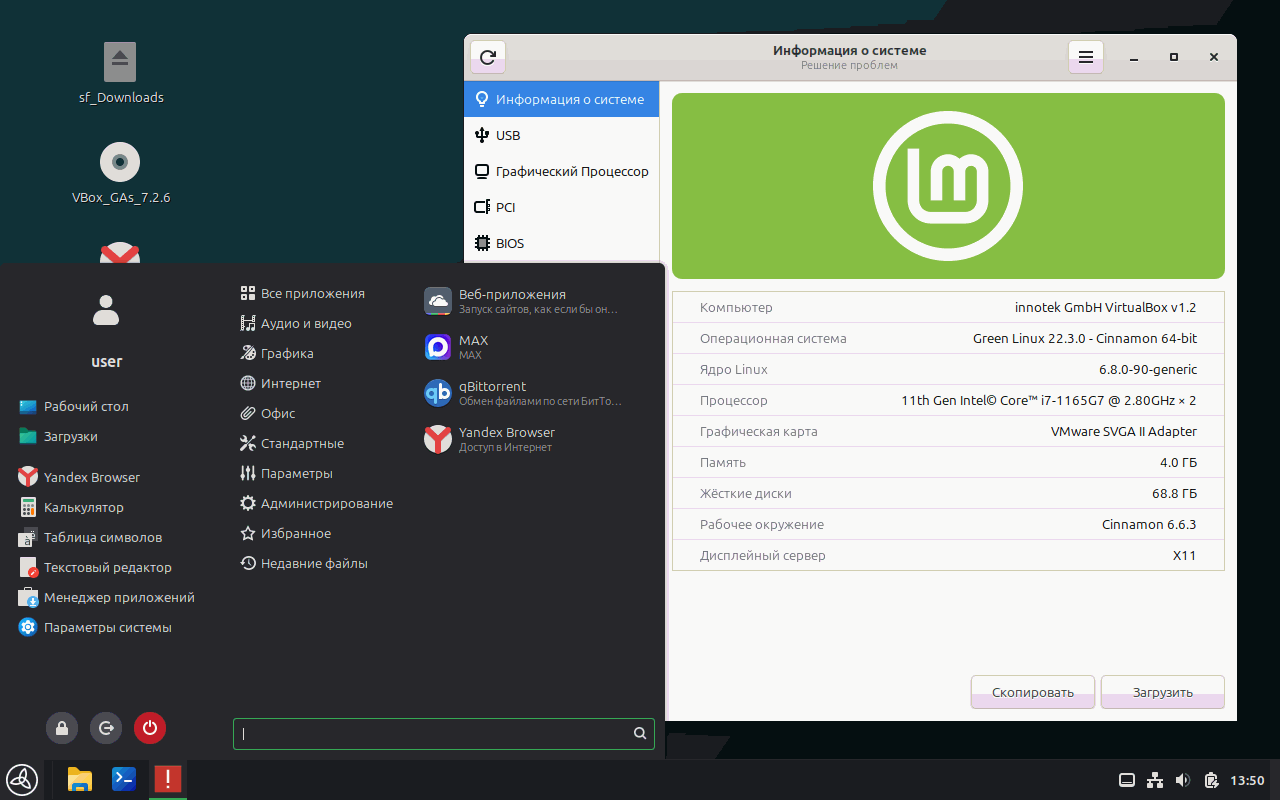Select the Интернет category
This screenshot has width=1280, height=800.
click(290, 383)
